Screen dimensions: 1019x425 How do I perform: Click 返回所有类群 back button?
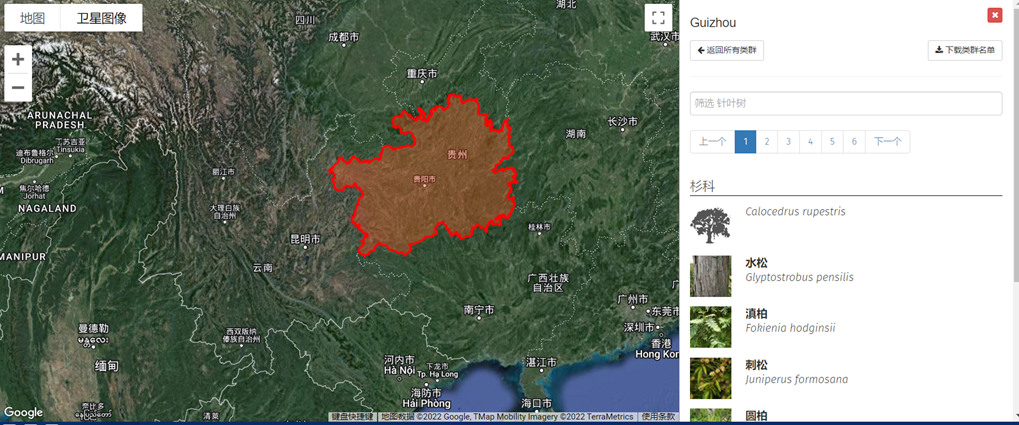click(x=727, y=50)
